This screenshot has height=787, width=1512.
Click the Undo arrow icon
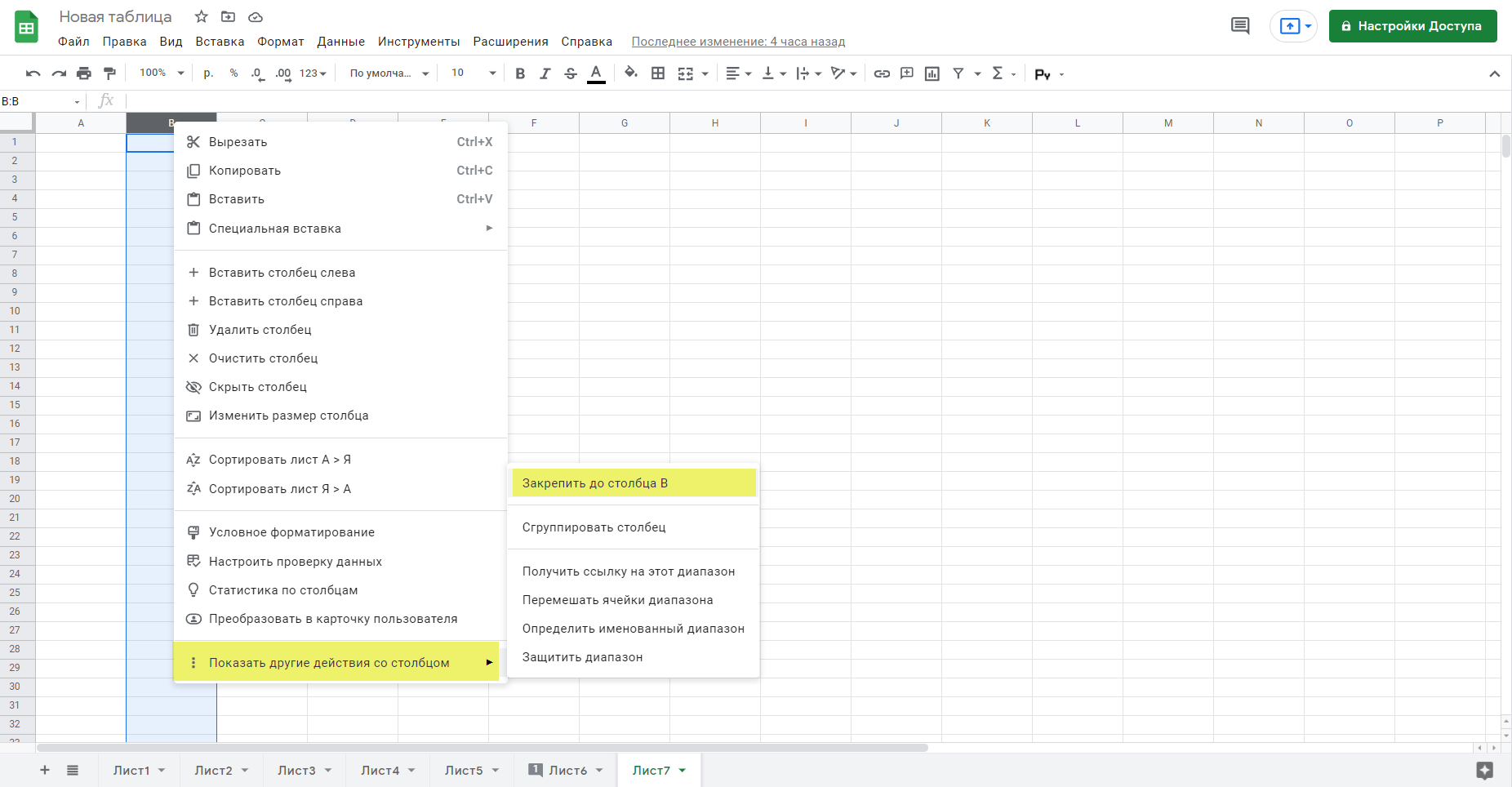click(33, 73)
